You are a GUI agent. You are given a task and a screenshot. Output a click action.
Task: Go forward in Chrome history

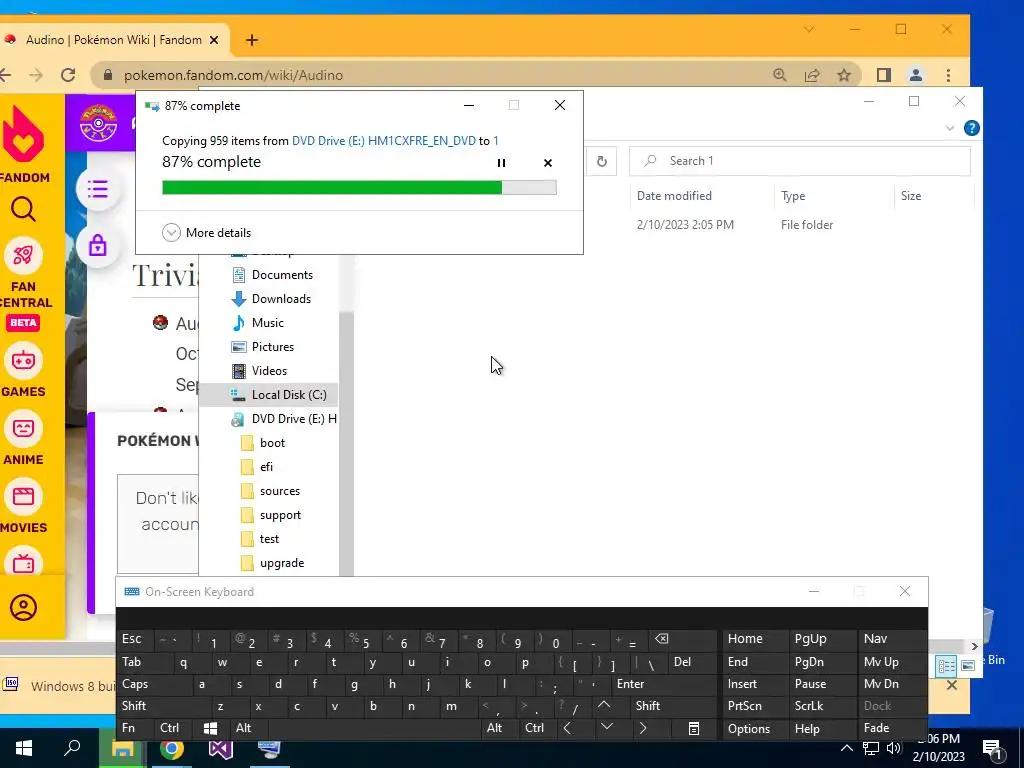36,75
